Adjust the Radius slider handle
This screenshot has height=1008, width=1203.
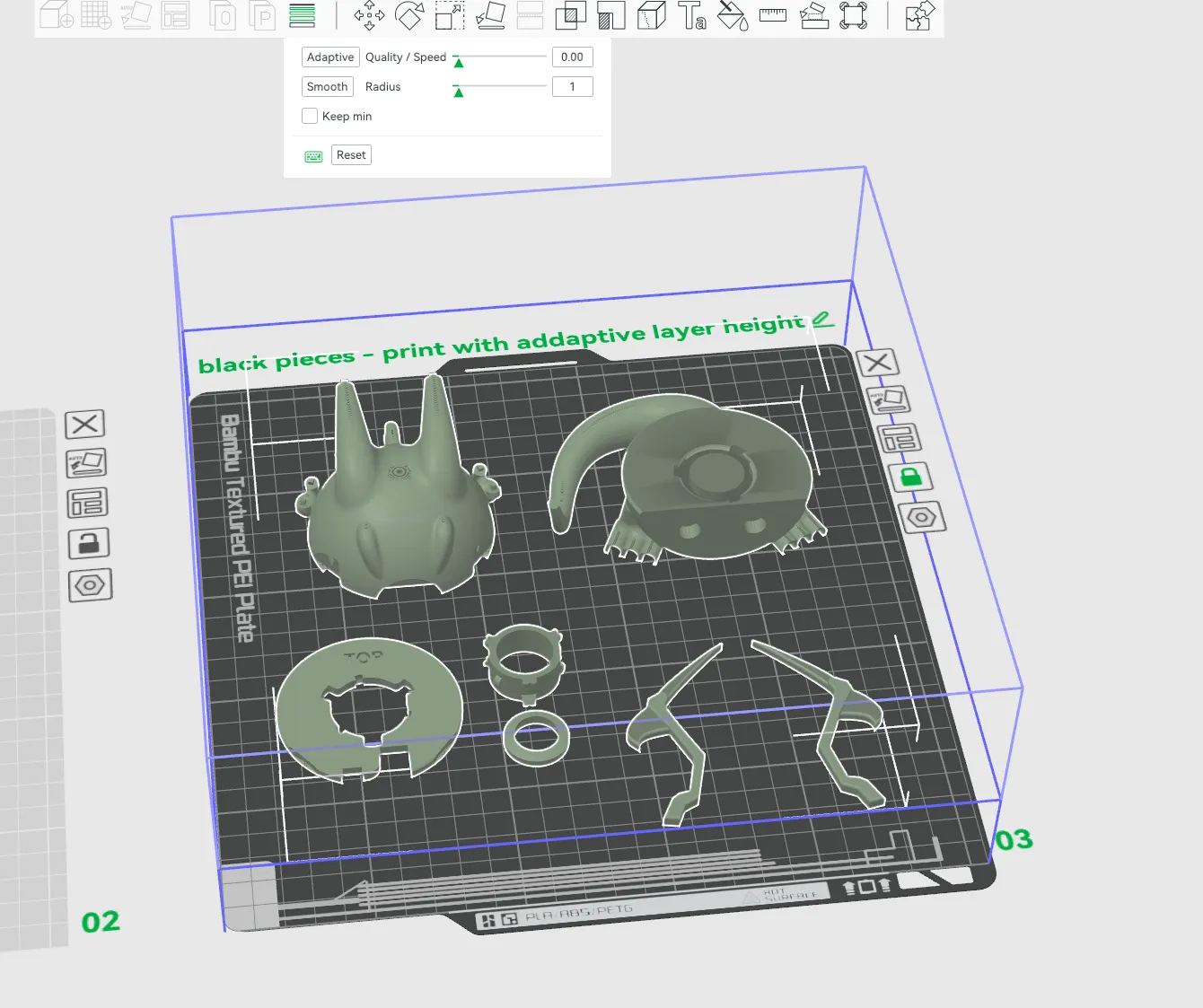(458, 92)
